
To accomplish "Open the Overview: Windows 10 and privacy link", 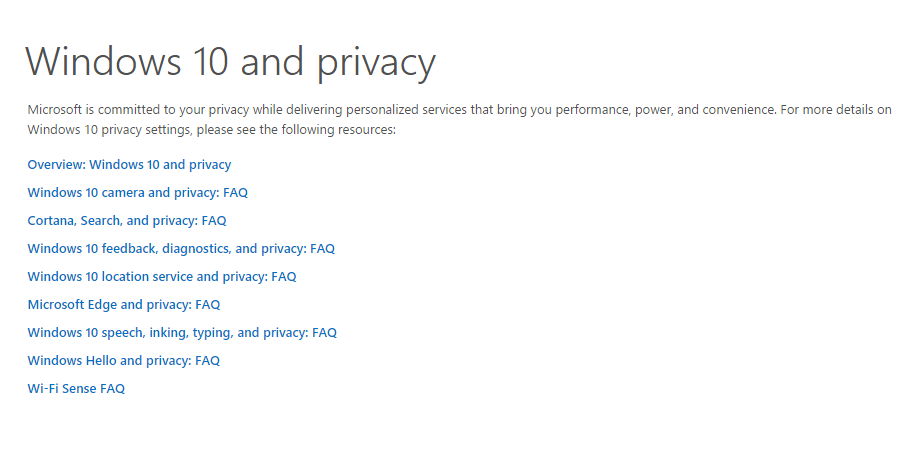I will 129,165.
